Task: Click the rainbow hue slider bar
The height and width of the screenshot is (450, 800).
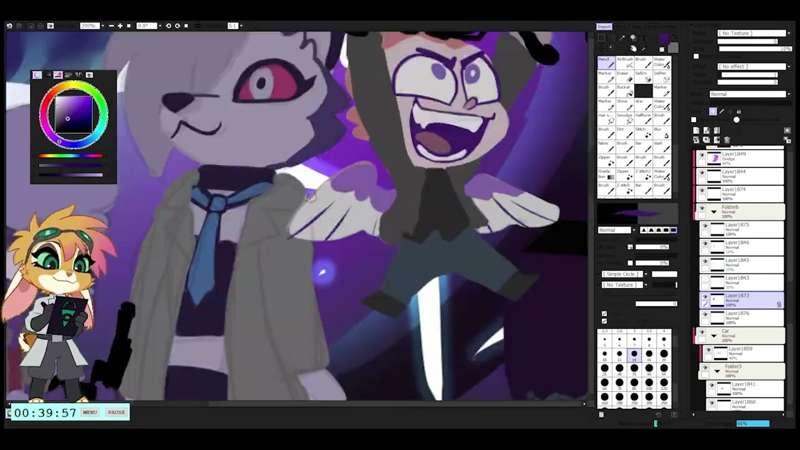Action: [71, 156]
